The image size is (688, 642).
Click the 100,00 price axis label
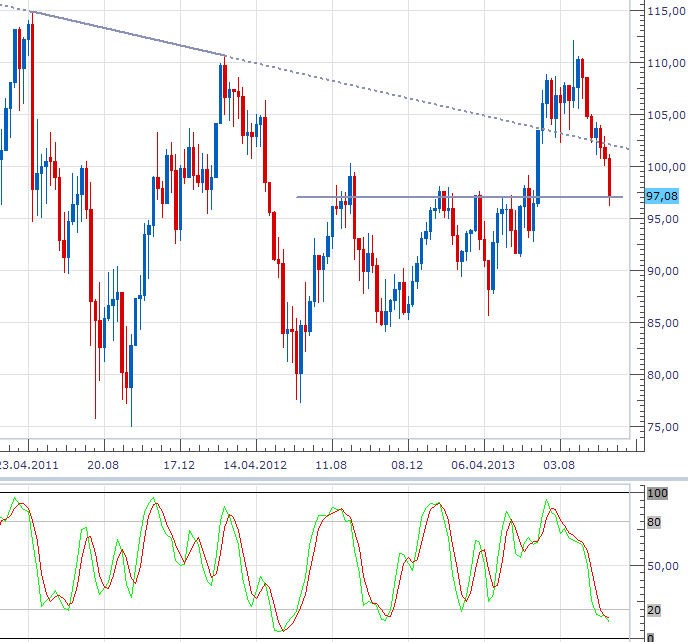click(667, 167)
